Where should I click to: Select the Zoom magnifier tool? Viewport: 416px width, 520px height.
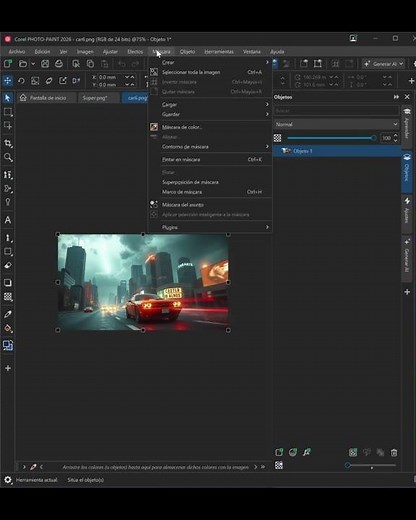(x=8, y=157)
